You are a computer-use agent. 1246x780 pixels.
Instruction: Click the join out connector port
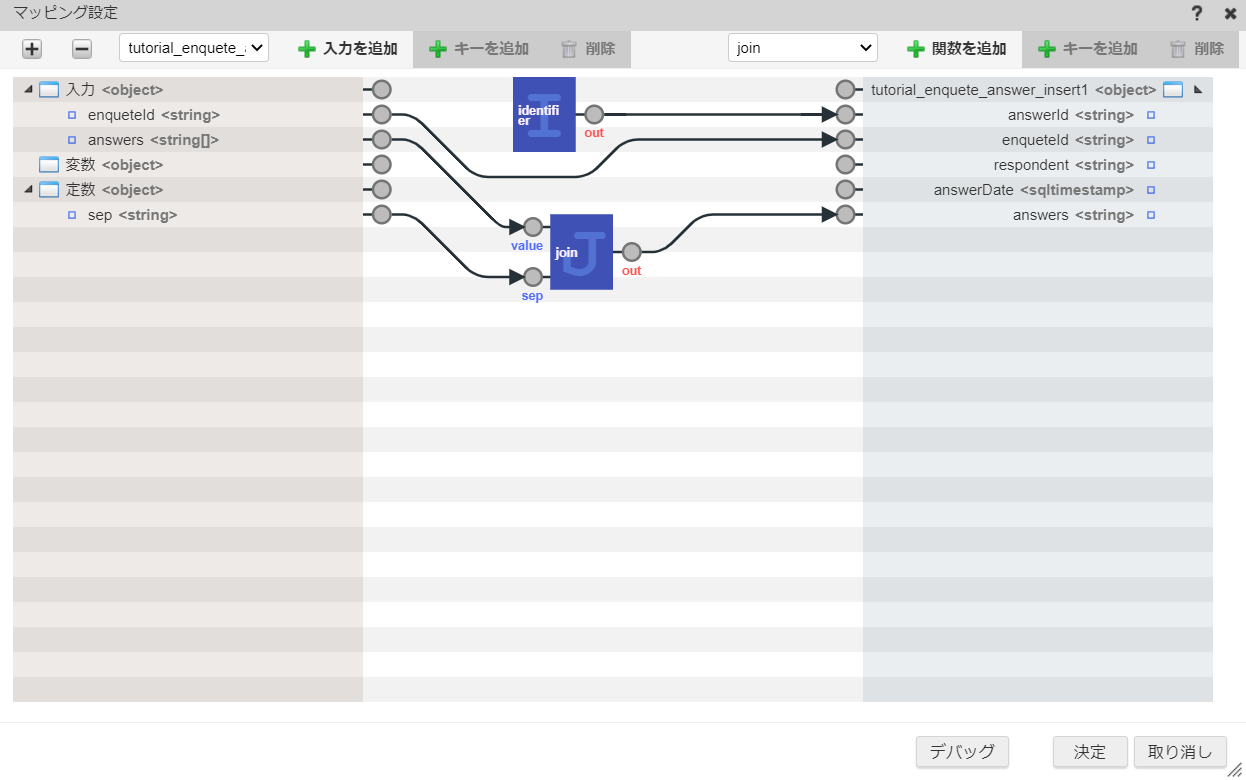pyautogui.click(x=632, y=252)
